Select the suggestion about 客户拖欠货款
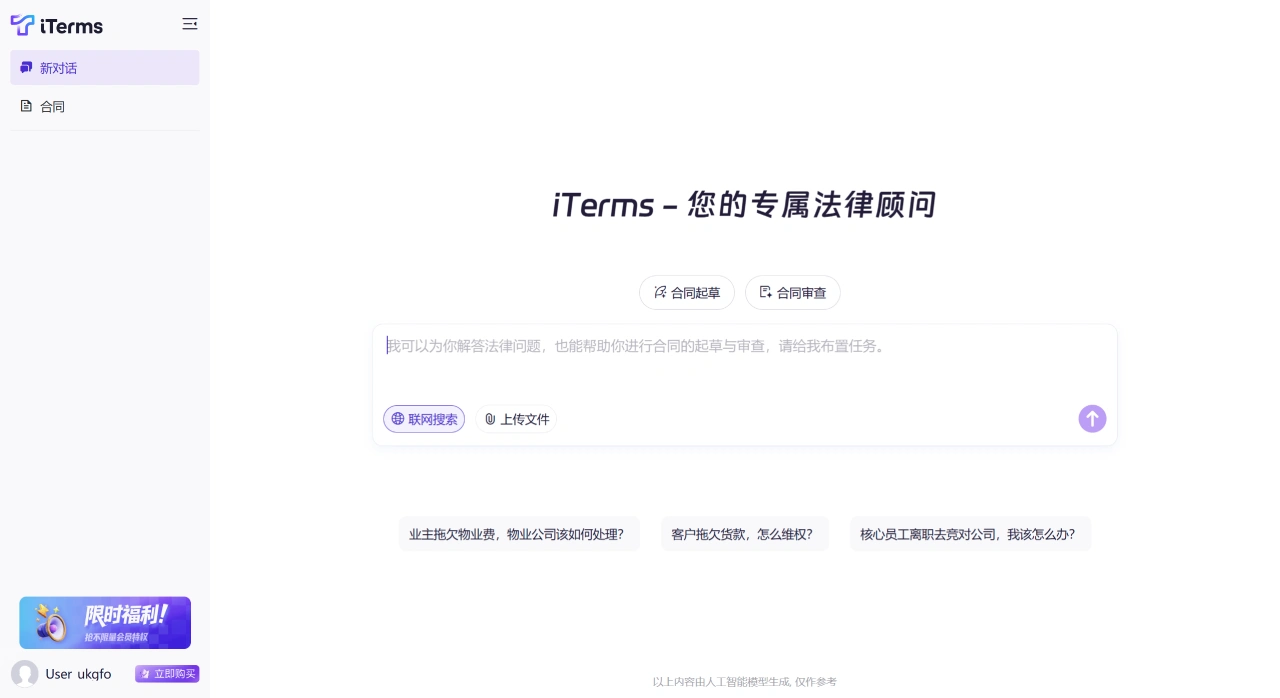This screenshot has width=1280, height=698. (745, 533)
